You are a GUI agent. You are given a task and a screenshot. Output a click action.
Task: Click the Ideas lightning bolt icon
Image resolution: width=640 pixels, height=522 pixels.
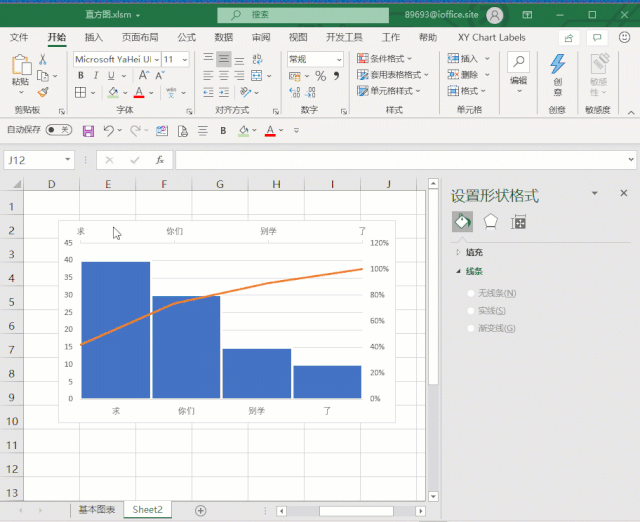pos(557,64)
